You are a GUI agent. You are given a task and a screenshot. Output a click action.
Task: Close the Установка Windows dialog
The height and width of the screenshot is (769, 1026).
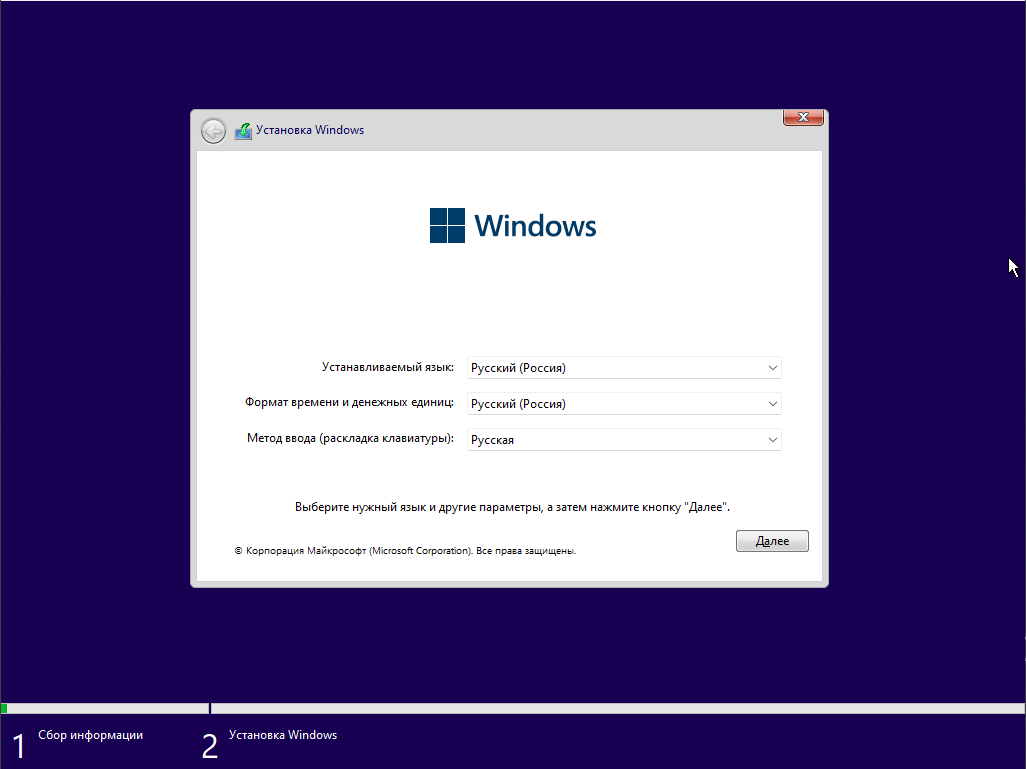pyautogui.click(x=803, y=117)
